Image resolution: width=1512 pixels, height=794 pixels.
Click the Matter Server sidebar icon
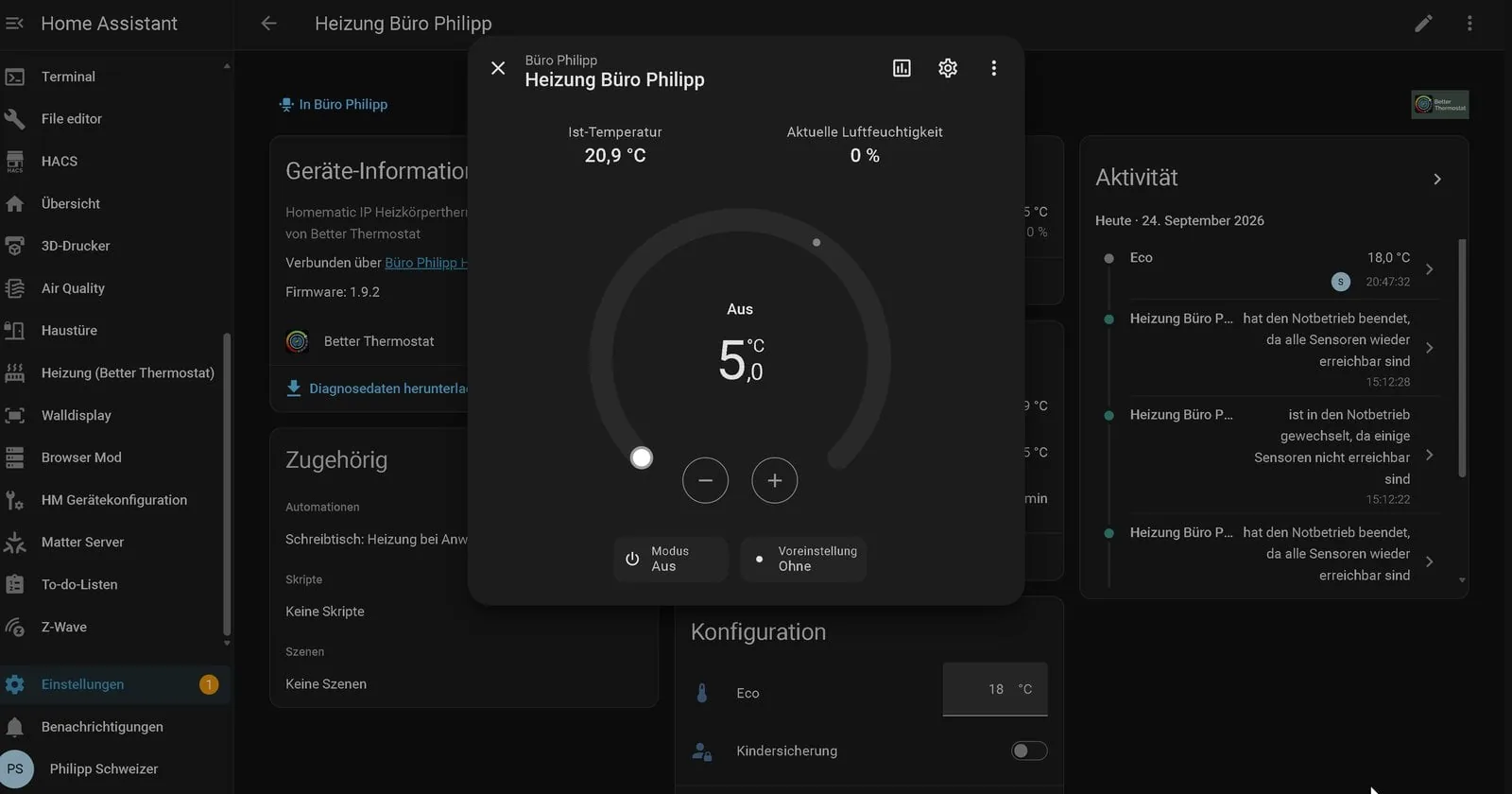tap(15, 542)
